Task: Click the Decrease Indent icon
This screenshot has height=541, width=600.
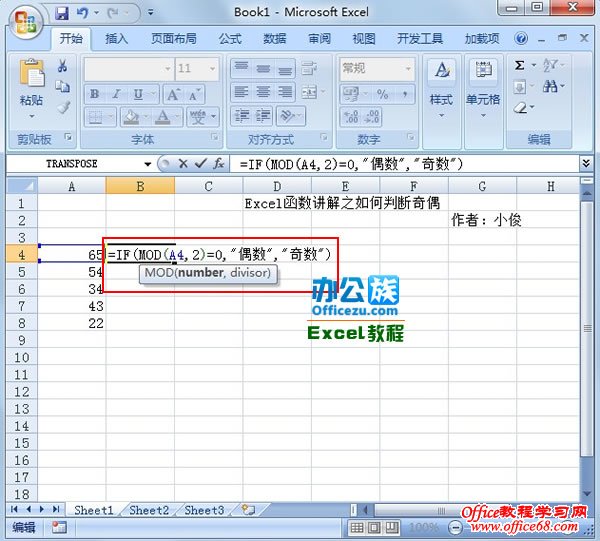Action: tap(242, 116)
